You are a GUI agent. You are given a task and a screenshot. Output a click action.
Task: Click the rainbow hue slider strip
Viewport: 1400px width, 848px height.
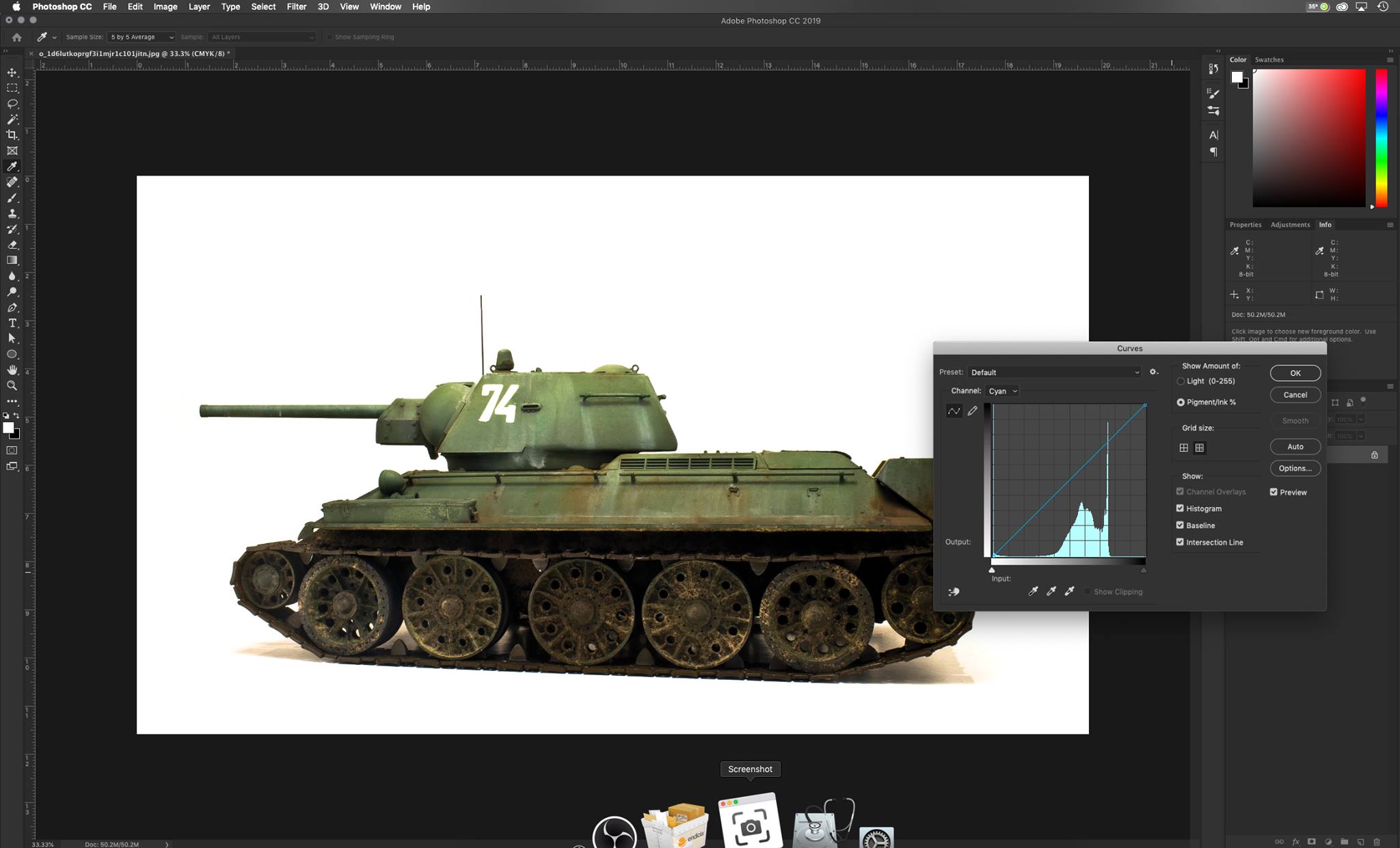pyautogui.click(x=1381, y=137)
